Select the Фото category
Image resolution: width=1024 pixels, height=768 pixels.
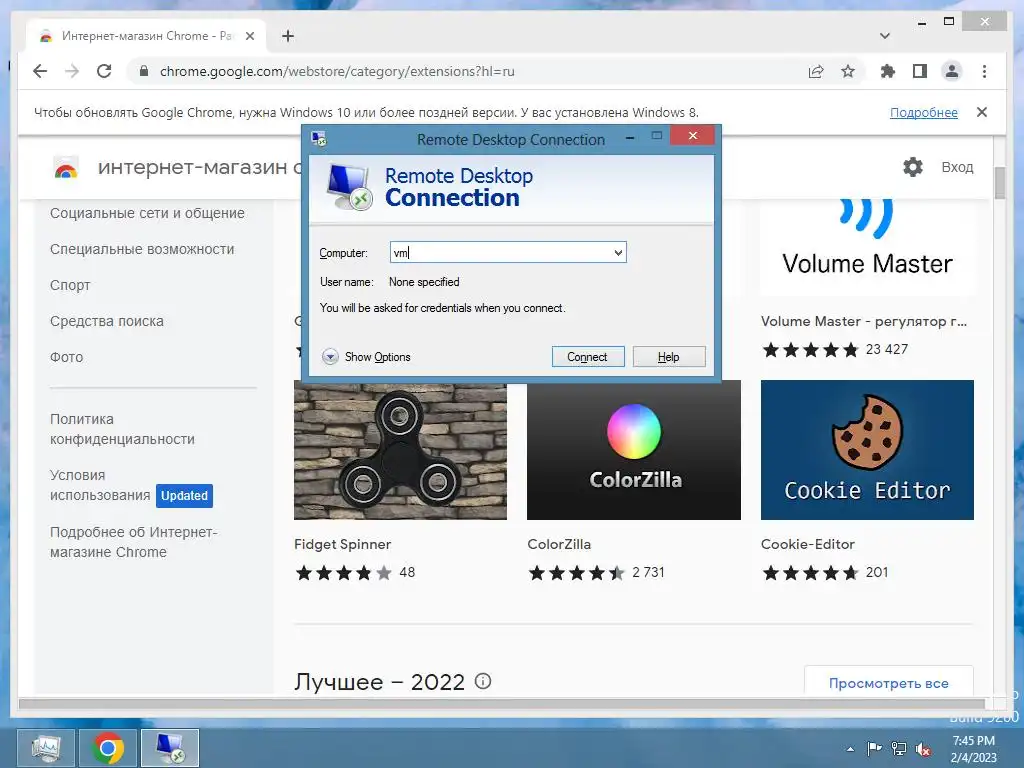tap(67, 357)
